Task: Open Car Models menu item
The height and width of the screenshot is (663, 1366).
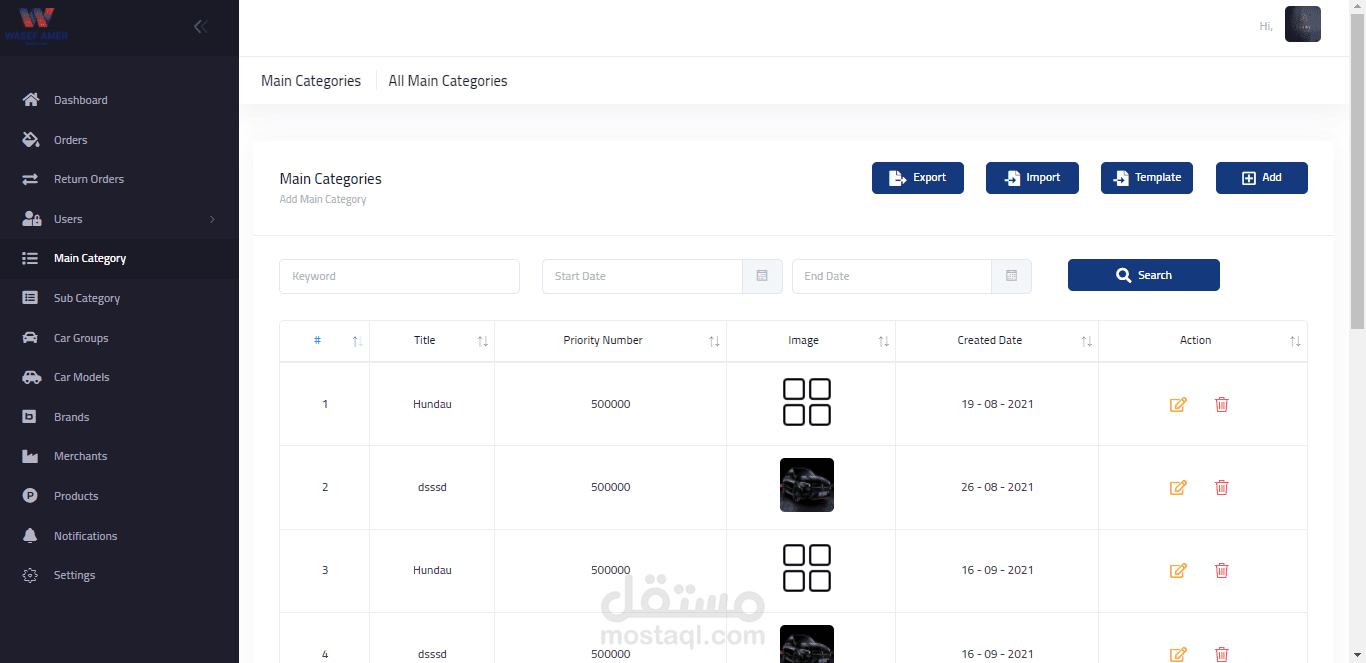Action: [x=119, y=377]
